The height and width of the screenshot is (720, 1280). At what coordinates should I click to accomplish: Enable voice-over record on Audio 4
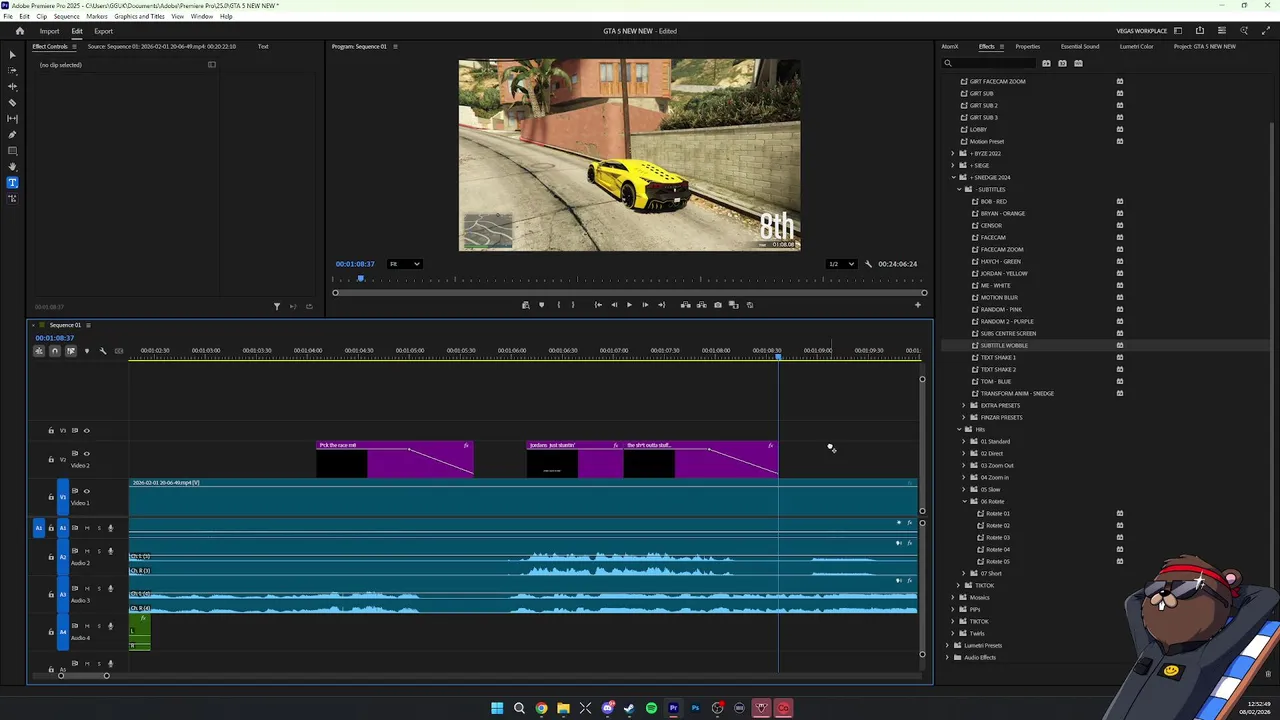pyautogui.click(x=110, y=626)
